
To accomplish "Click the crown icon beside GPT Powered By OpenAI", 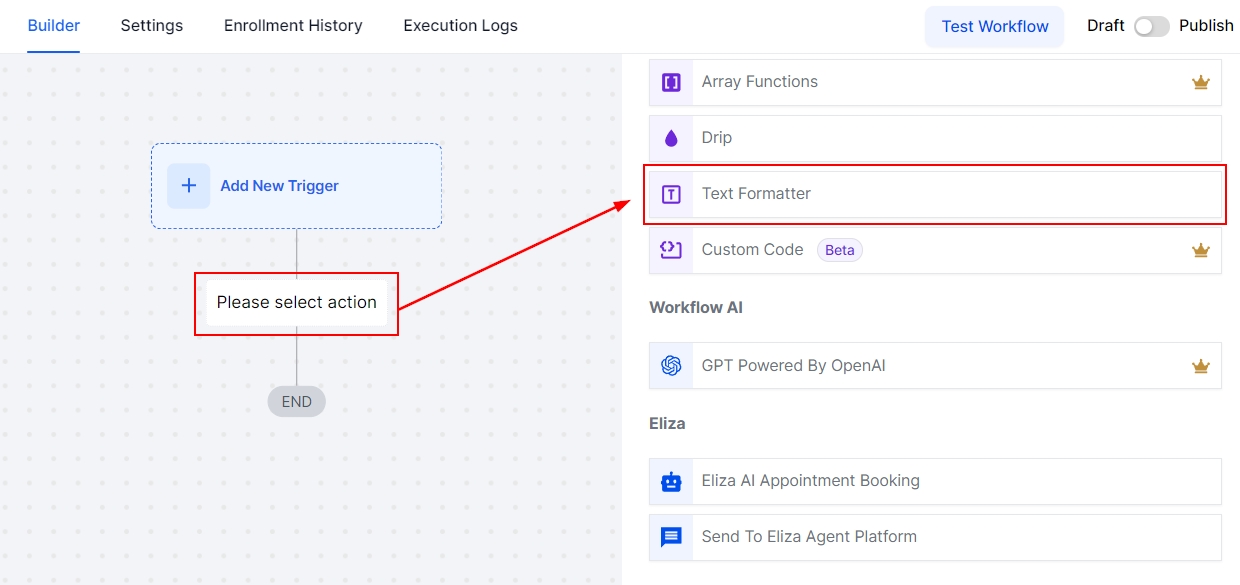I will pos(1200,367).
